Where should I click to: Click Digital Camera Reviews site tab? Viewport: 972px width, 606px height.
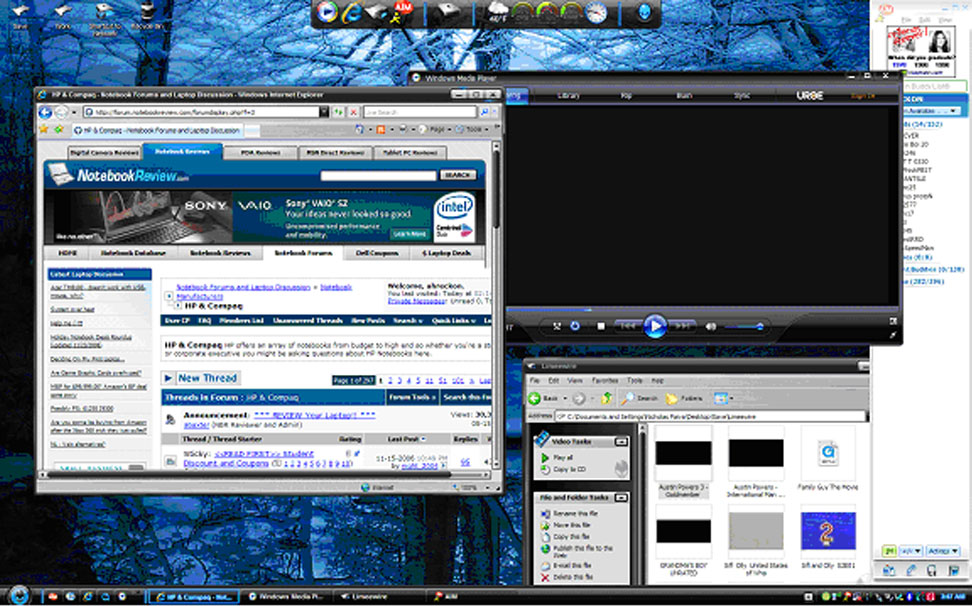[104, 152]
